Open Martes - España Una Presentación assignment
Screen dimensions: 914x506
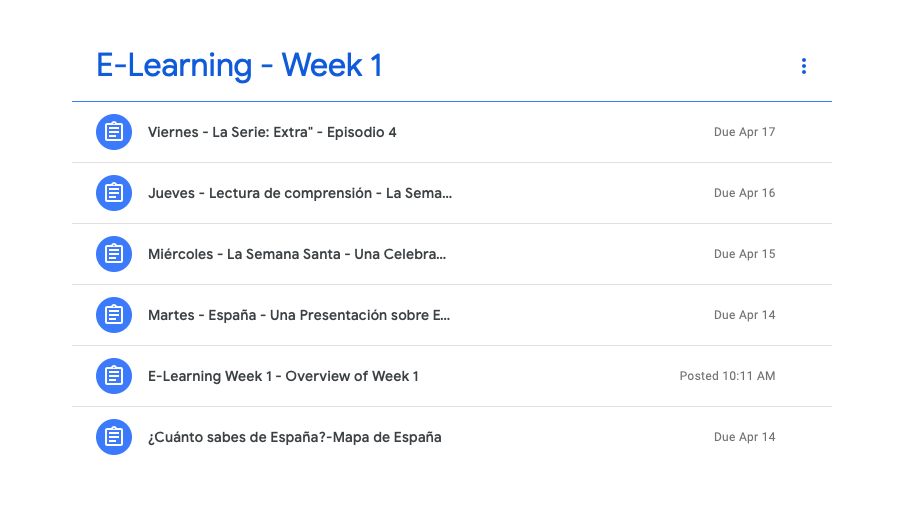tap(299, 315)
